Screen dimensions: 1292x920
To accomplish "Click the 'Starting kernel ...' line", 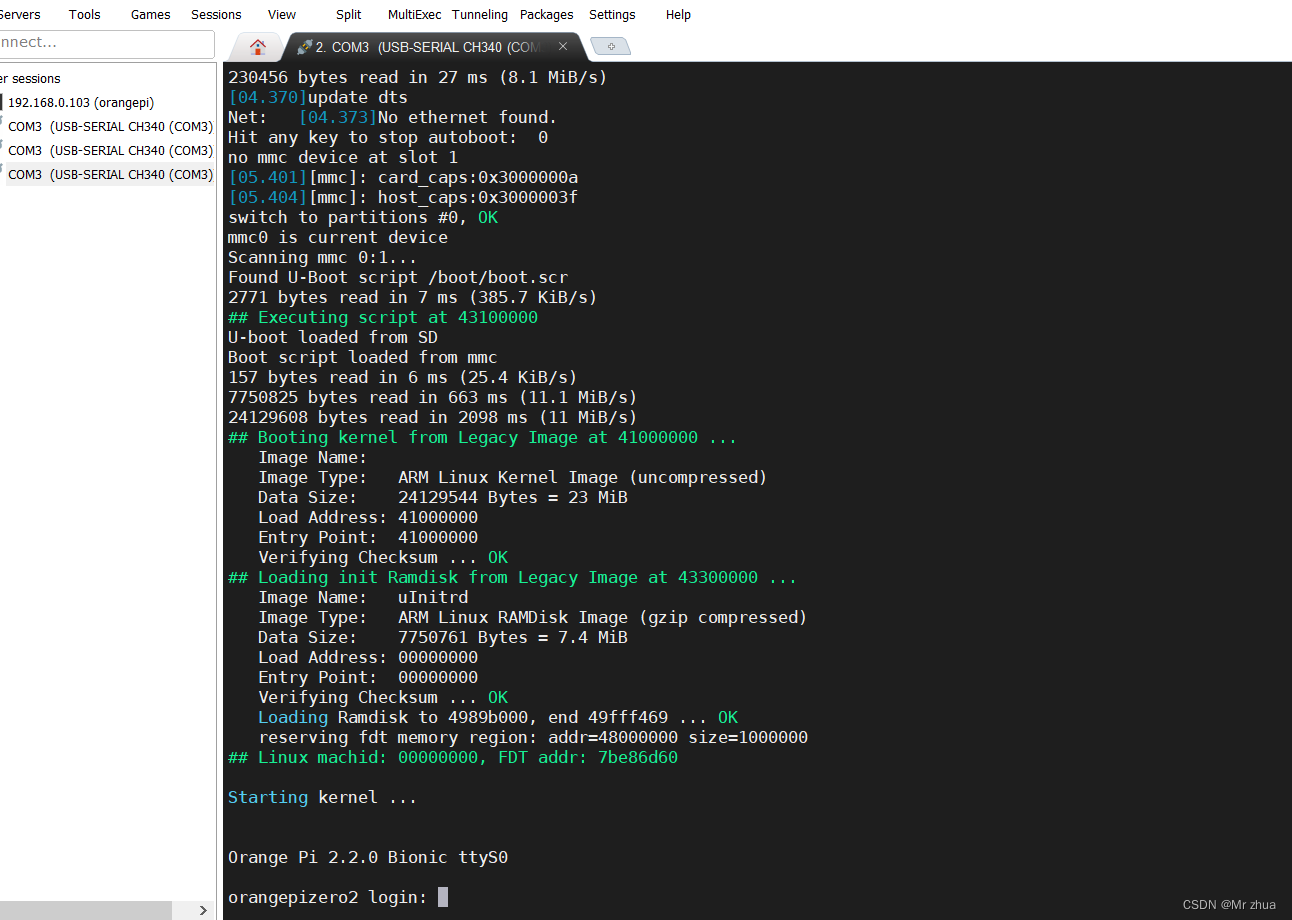I will pos(322,797).
